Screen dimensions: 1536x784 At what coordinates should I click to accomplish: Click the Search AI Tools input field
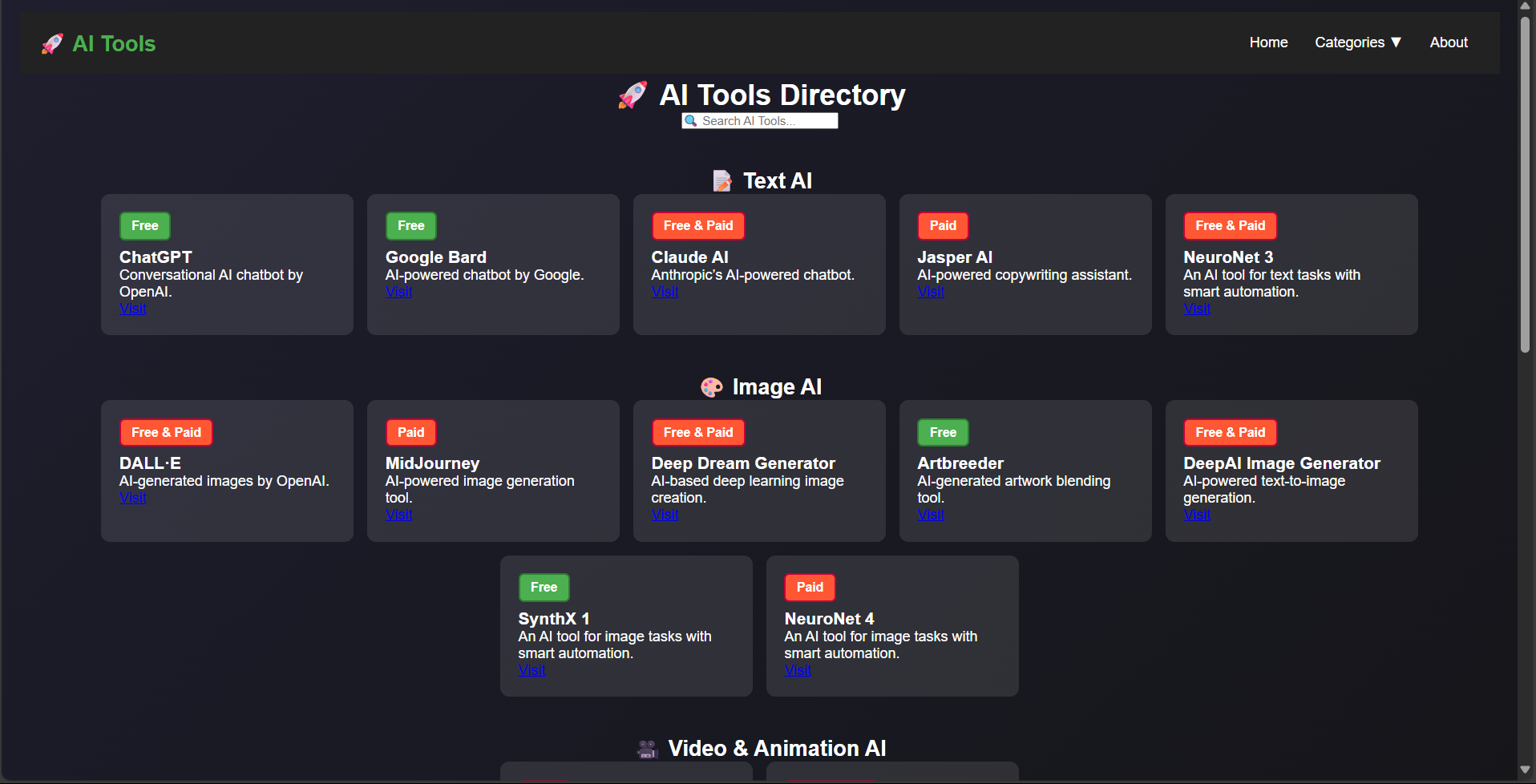[x=759, y=120]
